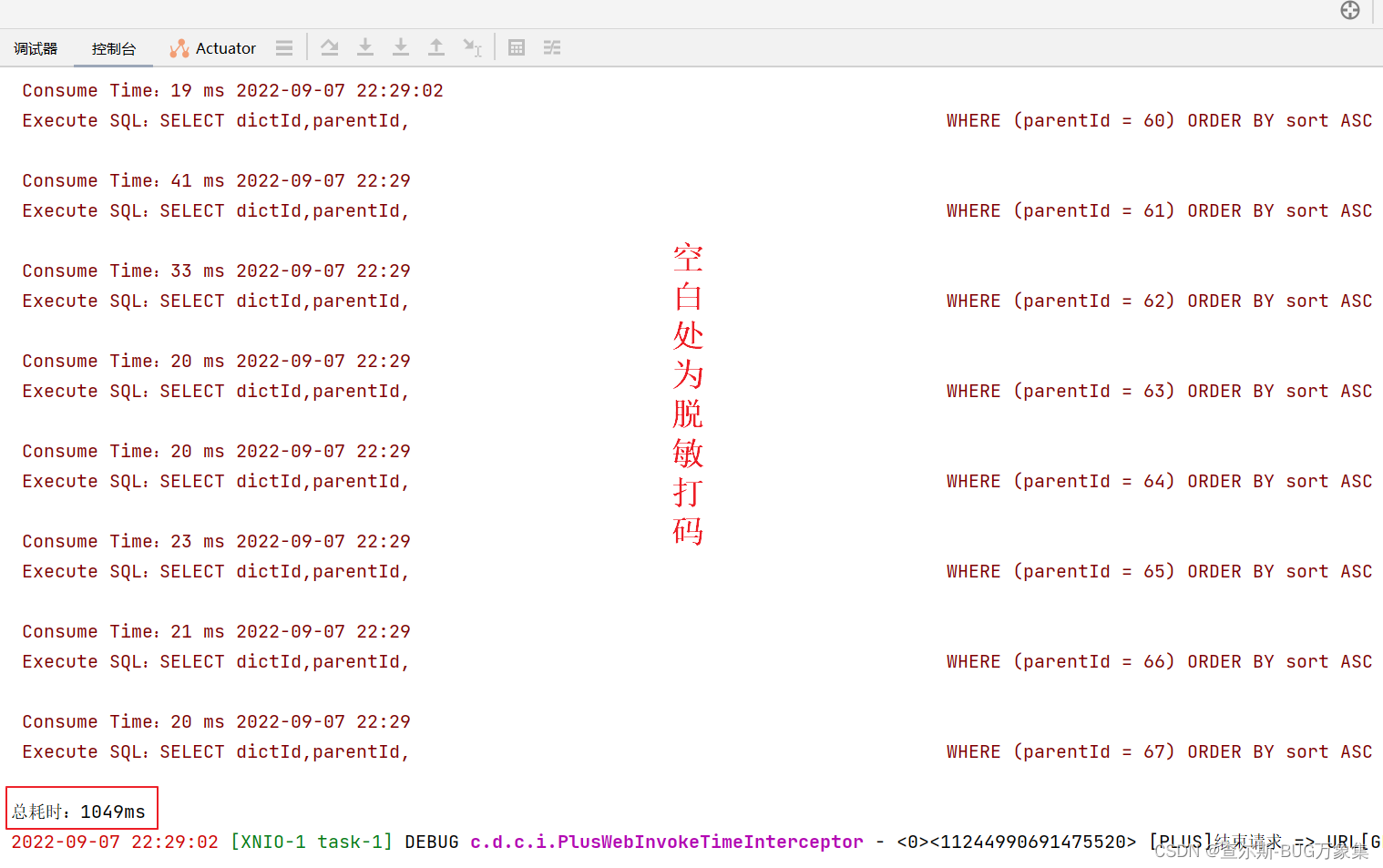
Task: Toggle Scroll to End for console output
Action: tap(401, 47)
